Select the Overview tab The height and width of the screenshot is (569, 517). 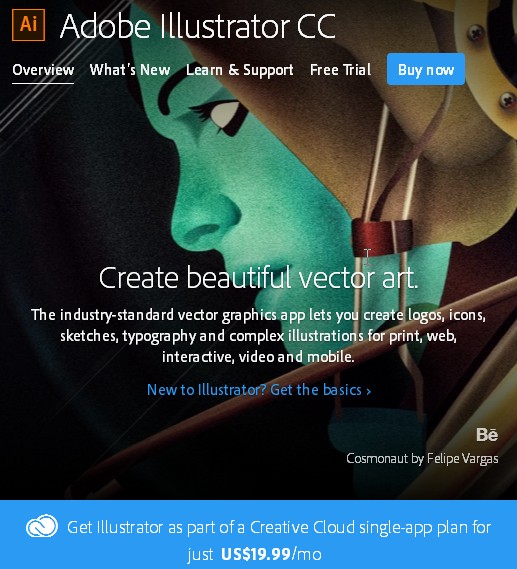(x=43, y=70)
